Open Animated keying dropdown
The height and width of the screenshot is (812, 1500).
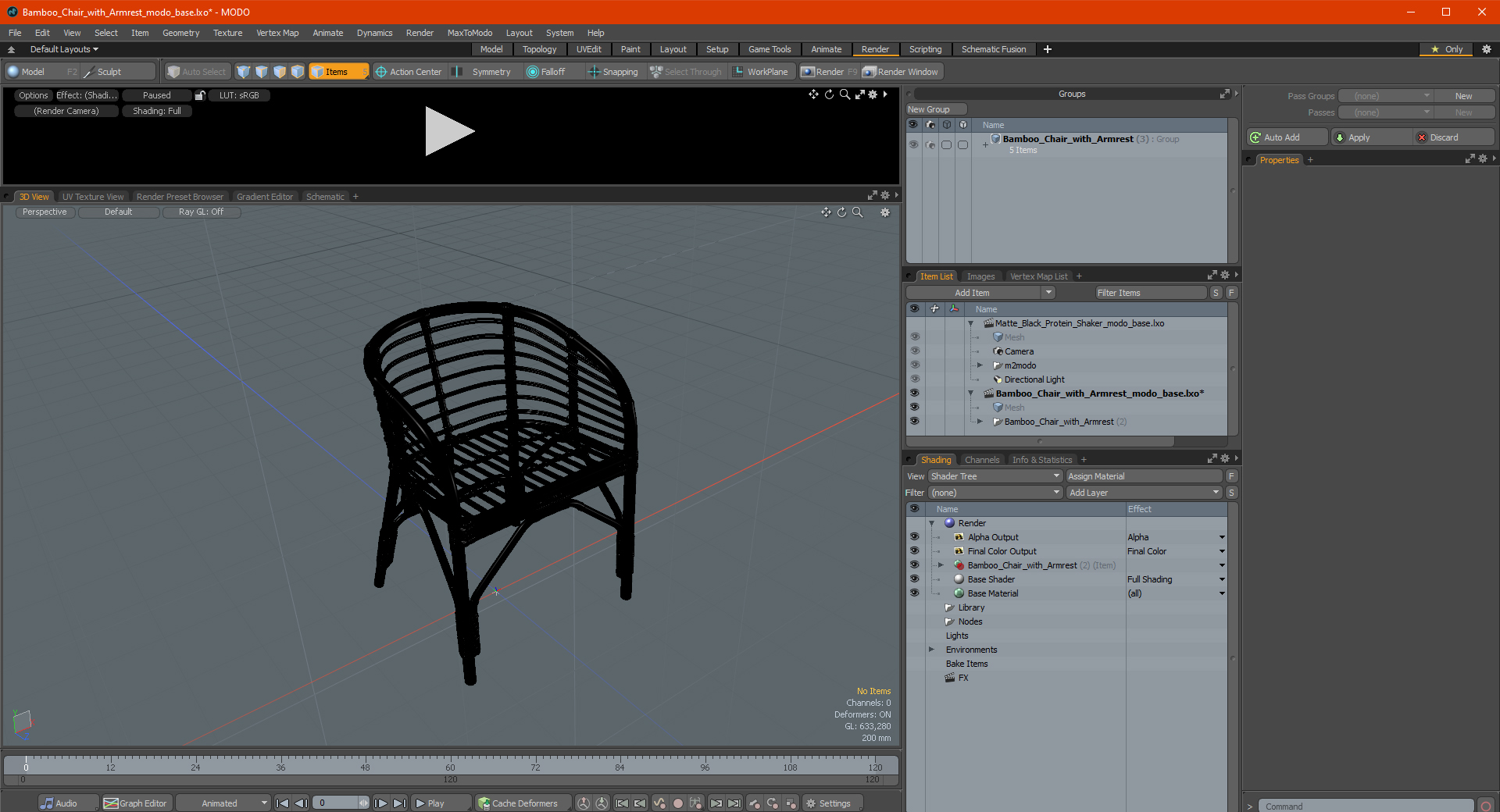223,803
